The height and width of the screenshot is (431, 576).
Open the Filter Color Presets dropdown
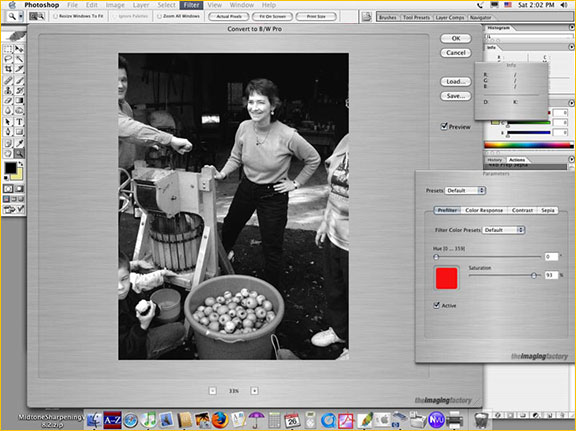[x=503, y=230]
